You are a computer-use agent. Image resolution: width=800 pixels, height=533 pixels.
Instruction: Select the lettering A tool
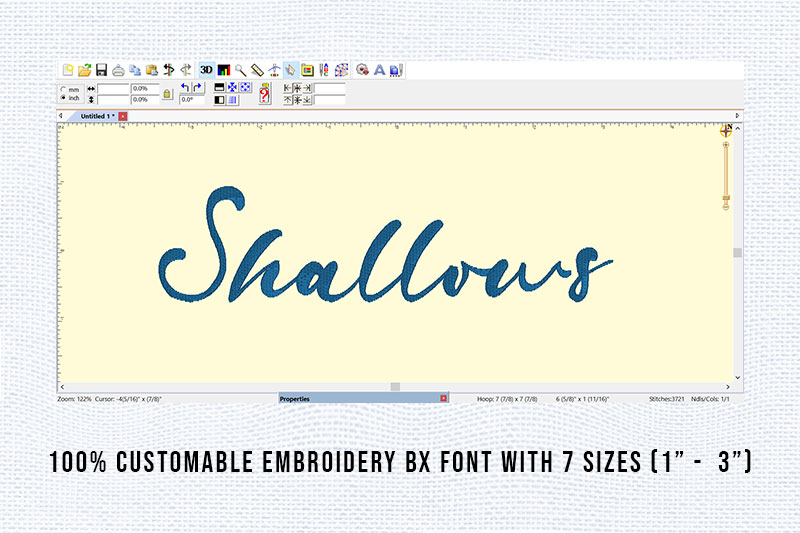(x=379, y=70)
